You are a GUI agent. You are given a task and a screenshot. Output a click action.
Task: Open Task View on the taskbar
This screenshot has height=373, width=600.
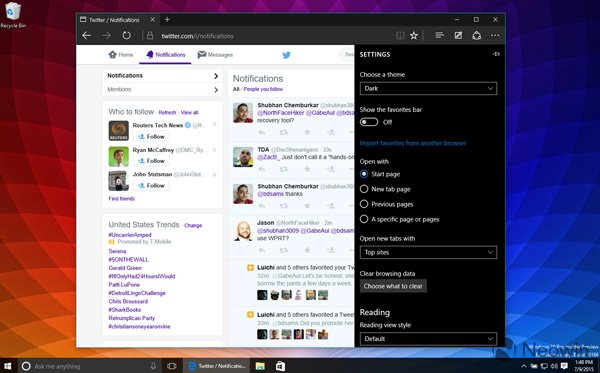[x=172, y=366]
